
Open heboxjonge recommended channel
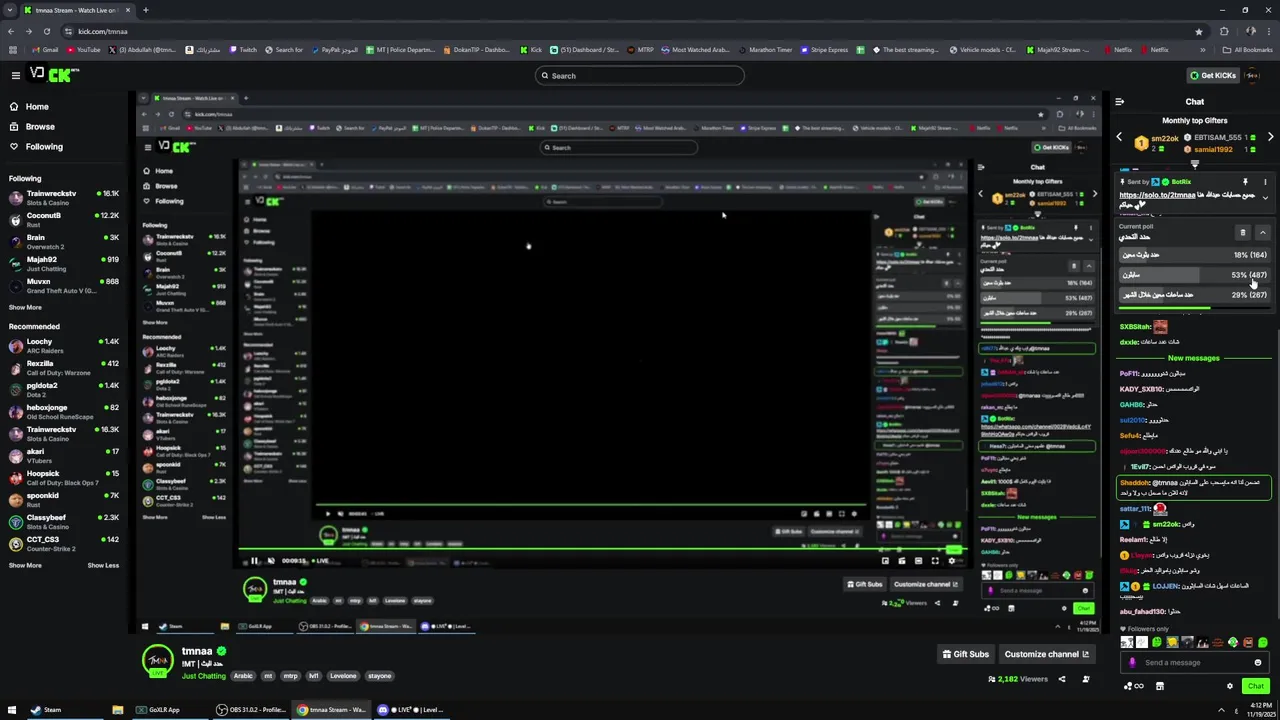[x=64, y=412]
